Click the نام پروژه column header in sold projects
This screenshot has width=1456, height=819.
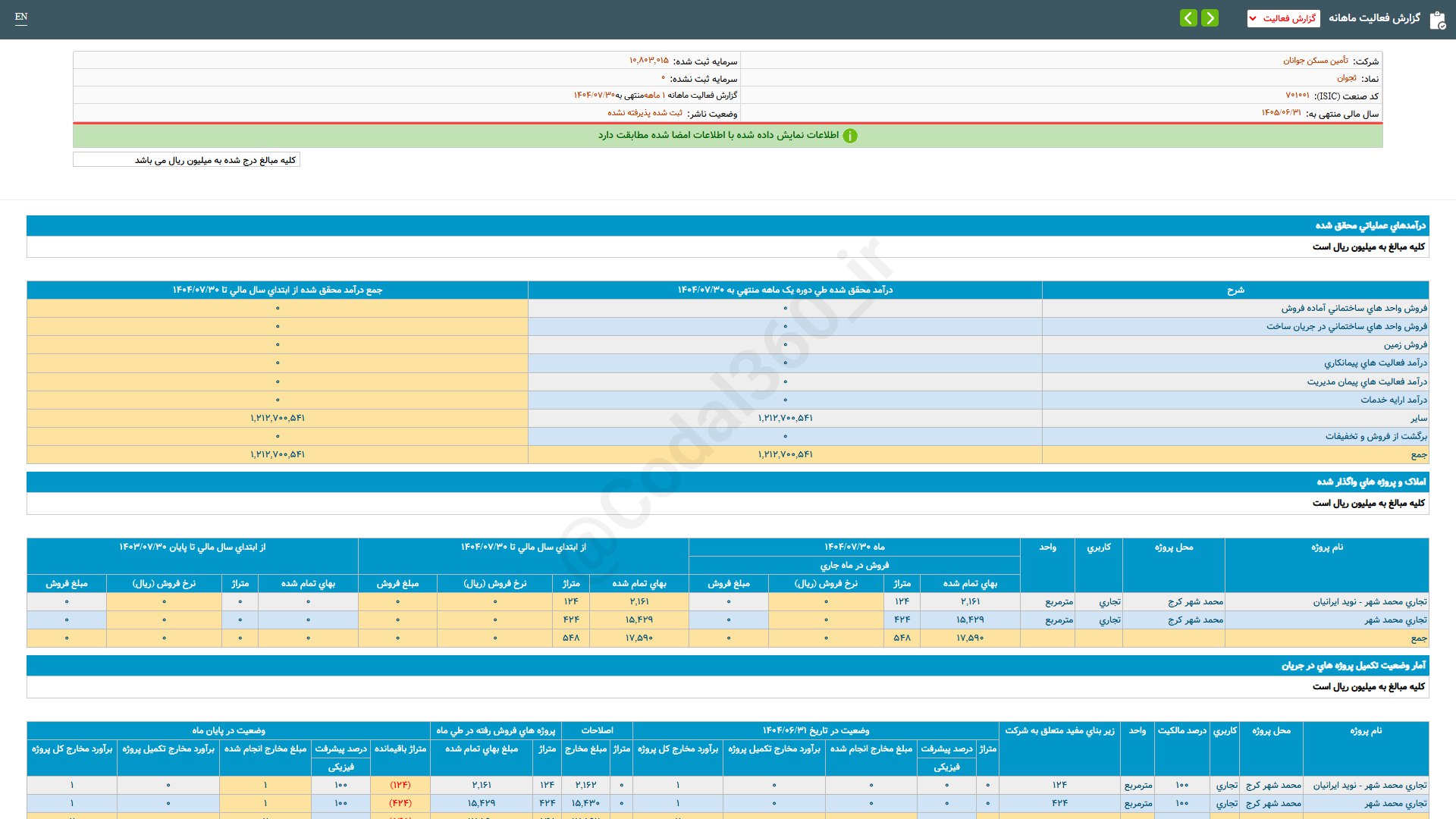(1326, 548)
